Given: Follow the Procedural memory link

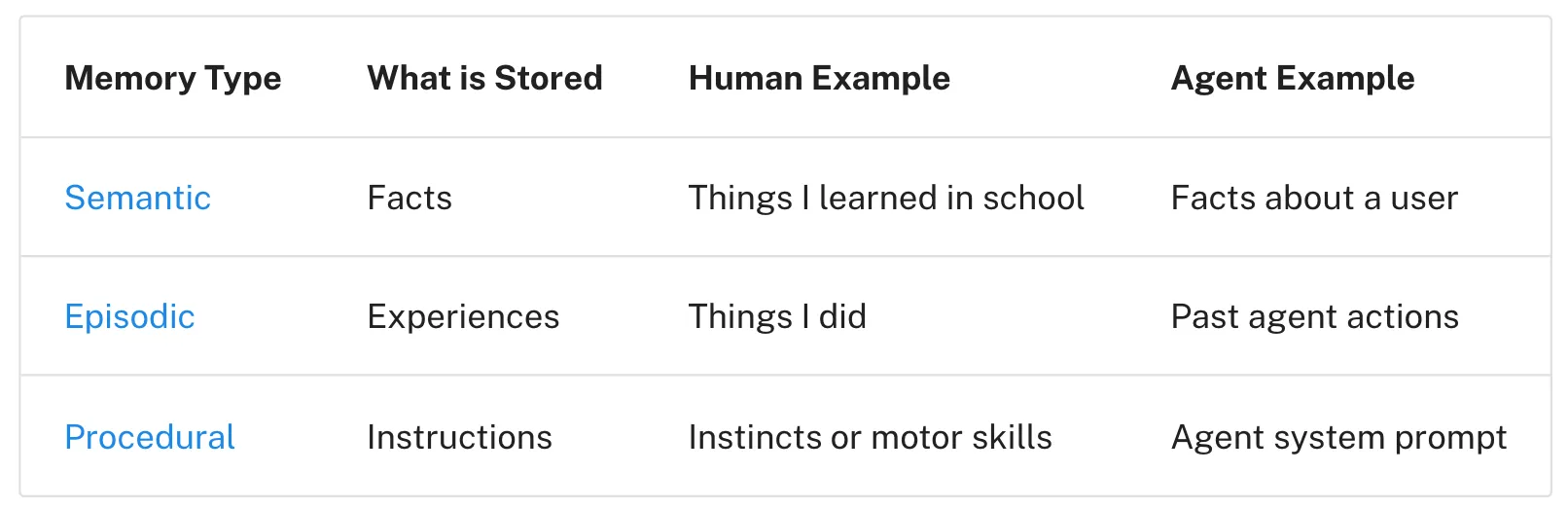Looking at the screenshot, I should (x=150, y=437).
